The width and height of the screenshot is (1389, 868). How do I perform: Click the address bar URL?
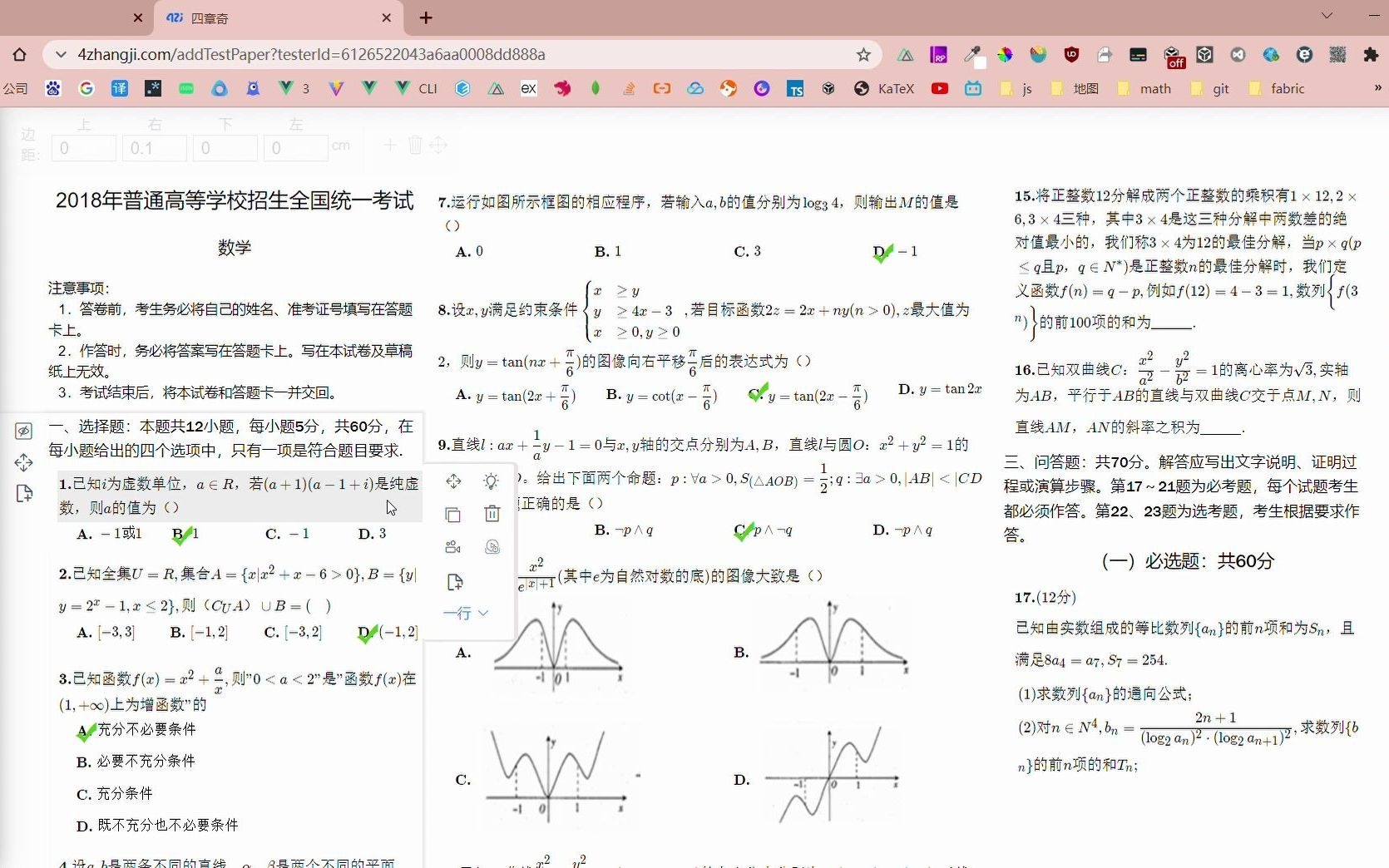pyautogui.click(x=311, y=55)
